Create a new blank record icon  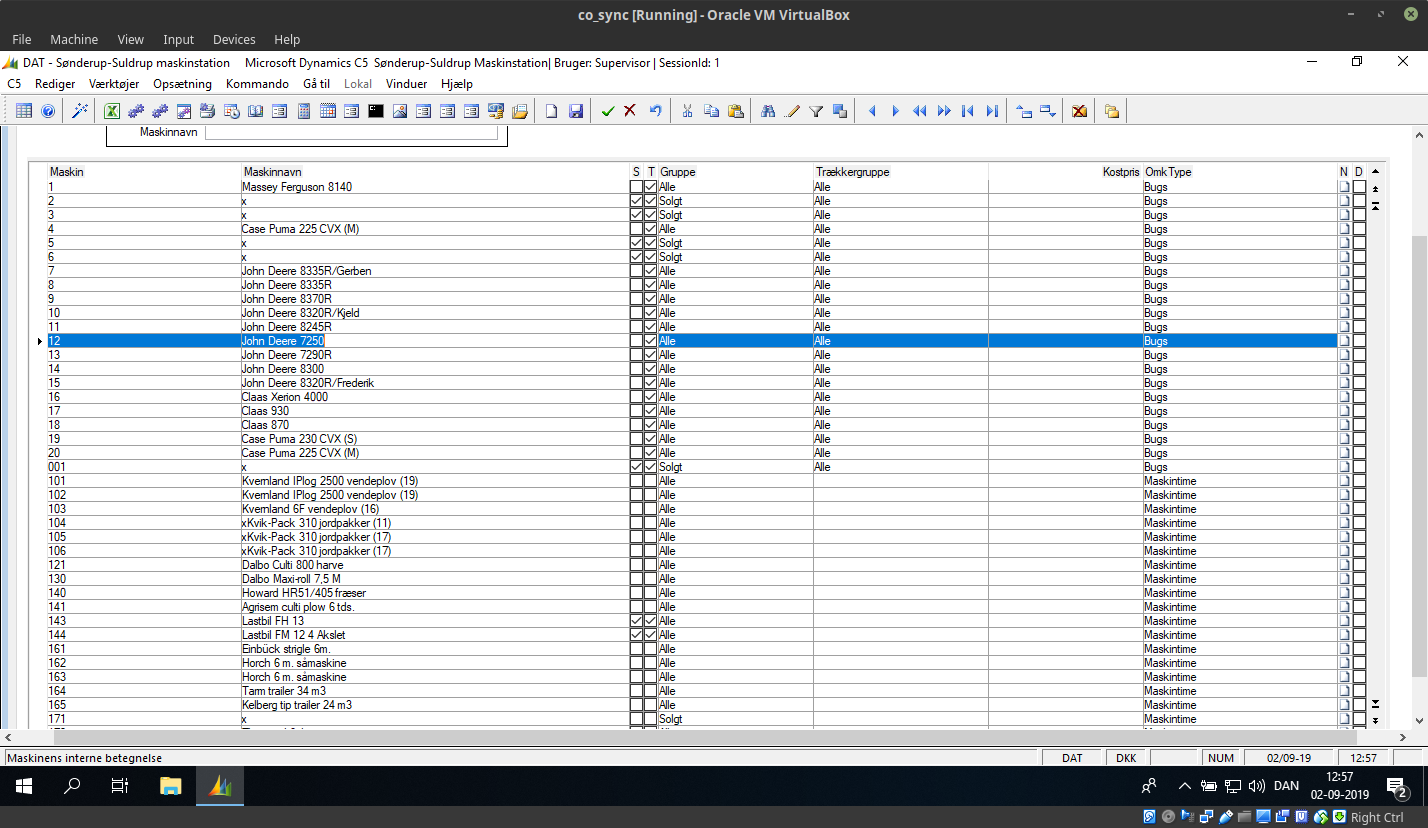(x=551, y=111)
